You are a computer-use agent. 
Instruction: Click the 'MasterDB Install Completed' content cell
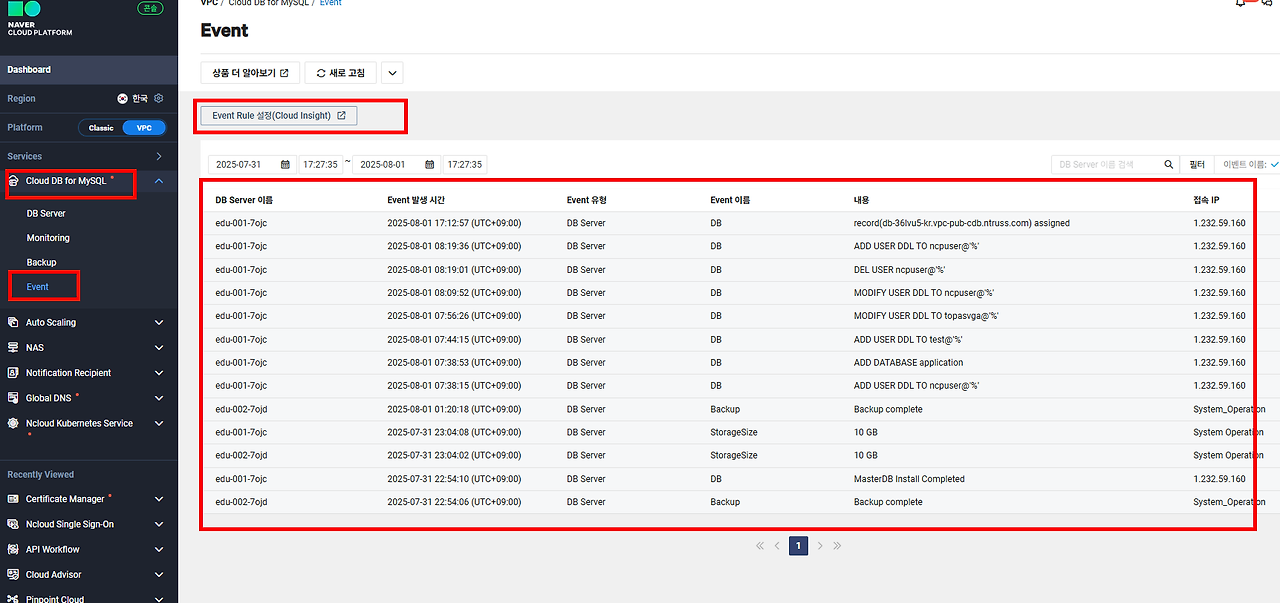coord(909,479)
